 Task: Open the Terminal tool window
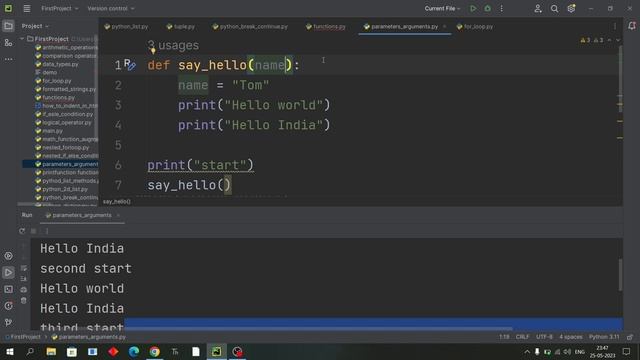[8, 289]
